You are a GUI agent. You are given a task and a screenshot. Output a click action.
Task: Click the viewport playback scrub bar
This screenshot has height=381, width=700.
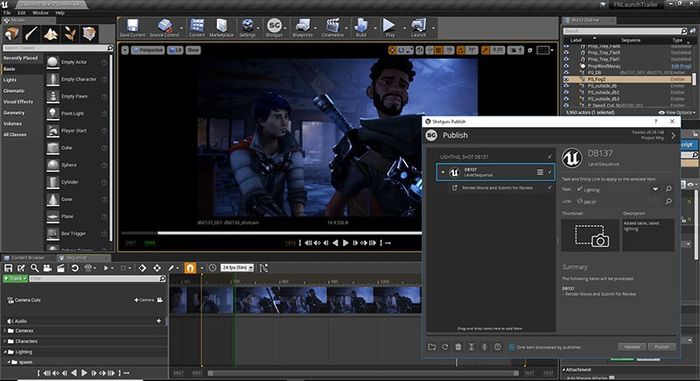[x=271, y=233]
